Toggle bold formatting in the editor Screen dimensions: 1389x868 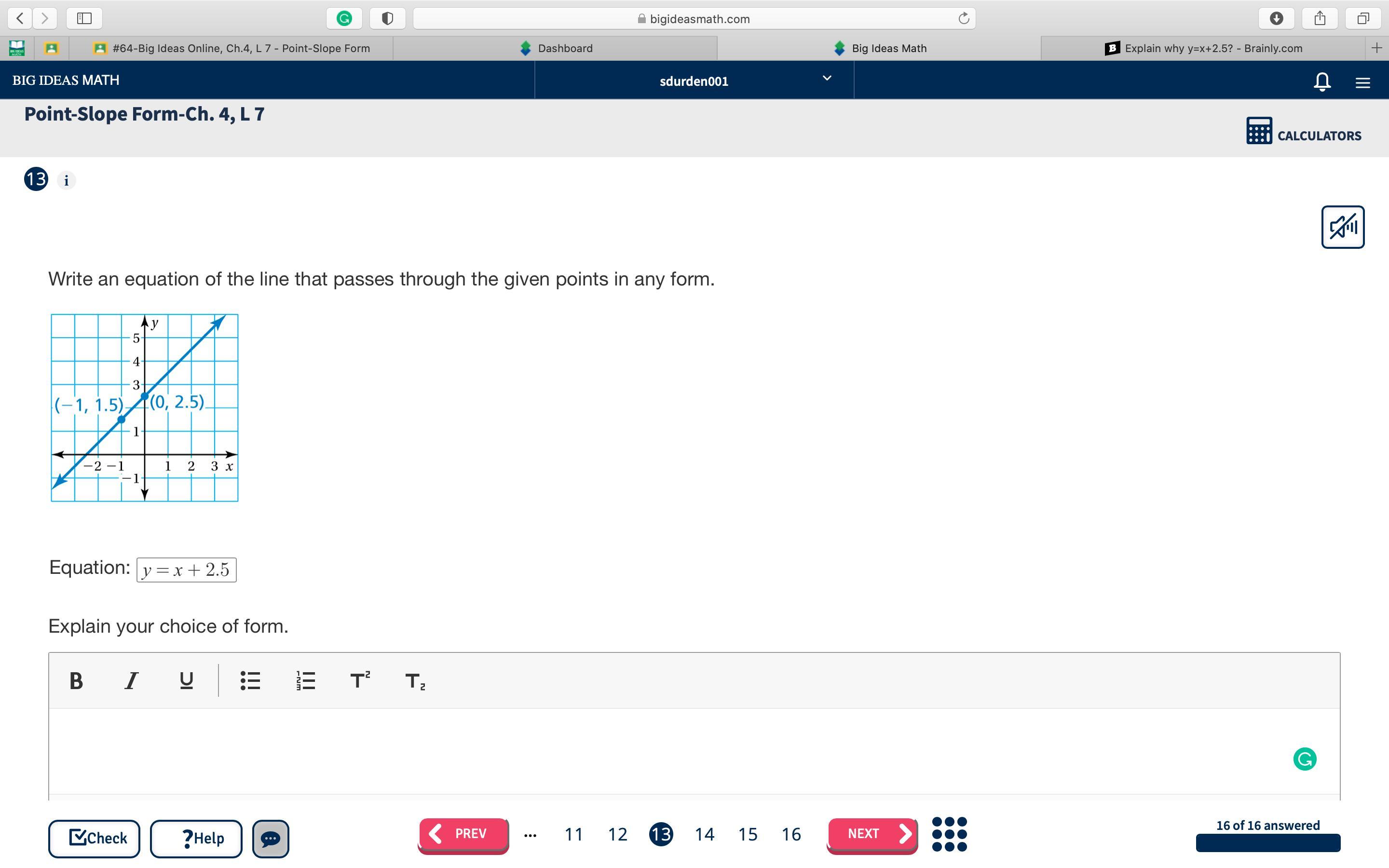click(x=76, y=681)
